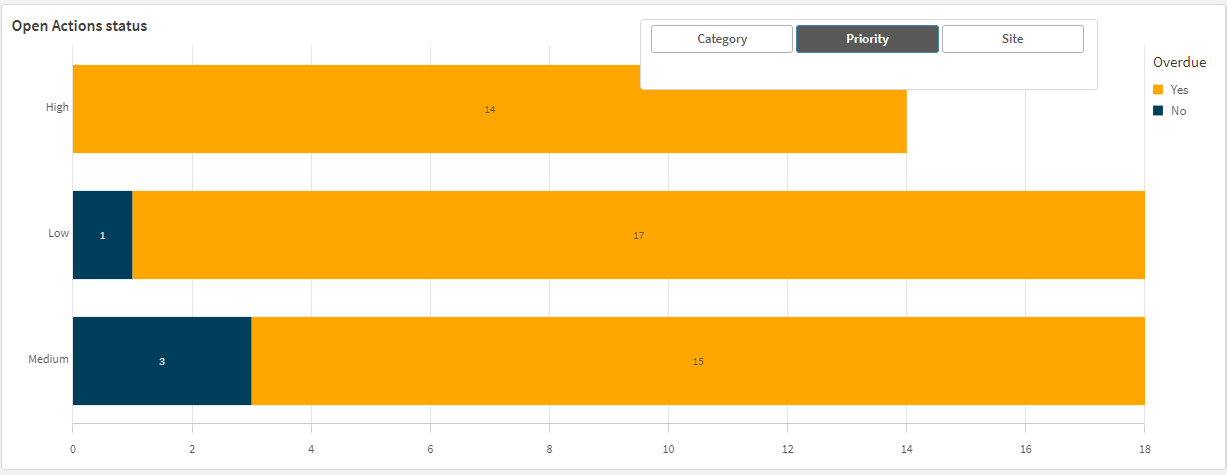Select the Medium bar's dark blue segment

pyautogui.click(x=161, y=361)
